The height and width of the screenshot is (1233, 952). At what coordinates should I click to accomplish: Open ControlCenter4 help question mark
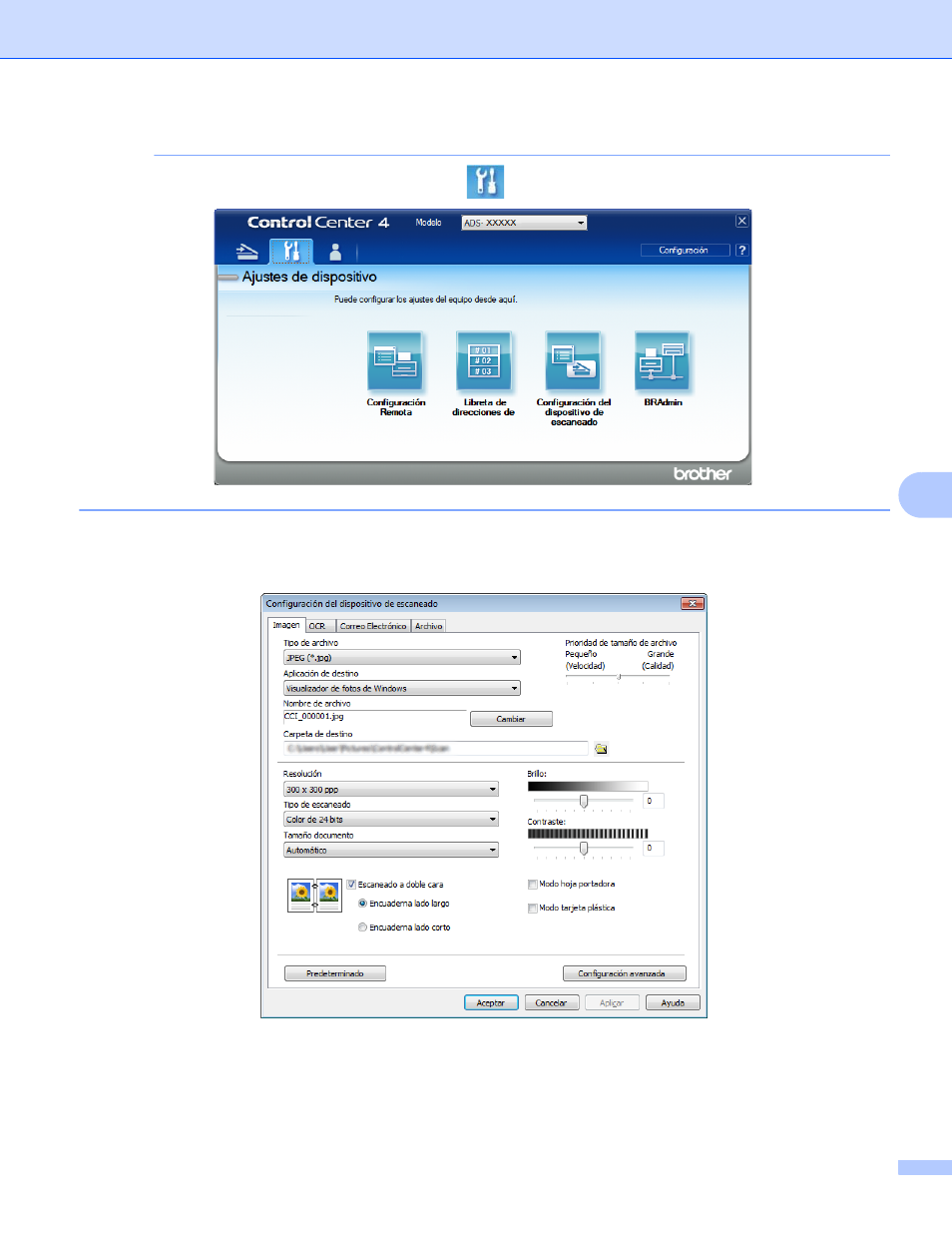point(741,251)
